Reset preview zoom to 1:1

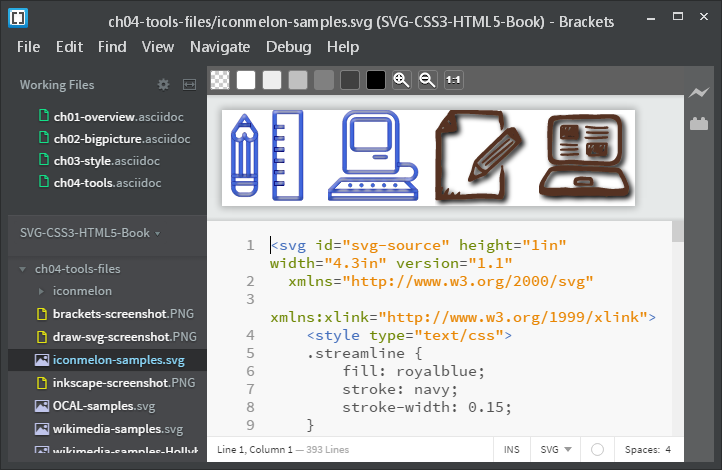coord(454,80)
